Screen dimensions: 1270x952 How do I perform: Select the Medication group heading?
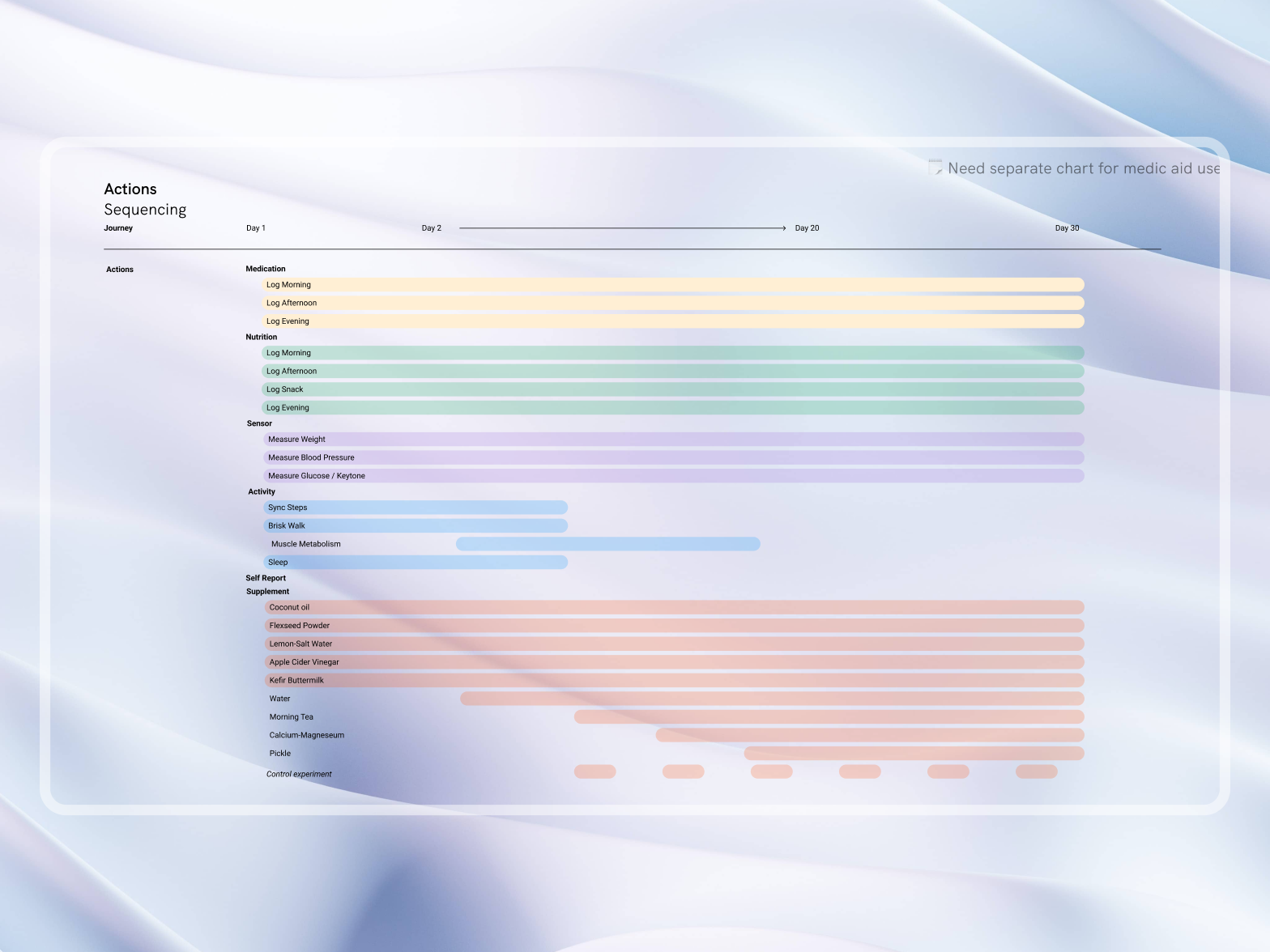coord(266,269)
